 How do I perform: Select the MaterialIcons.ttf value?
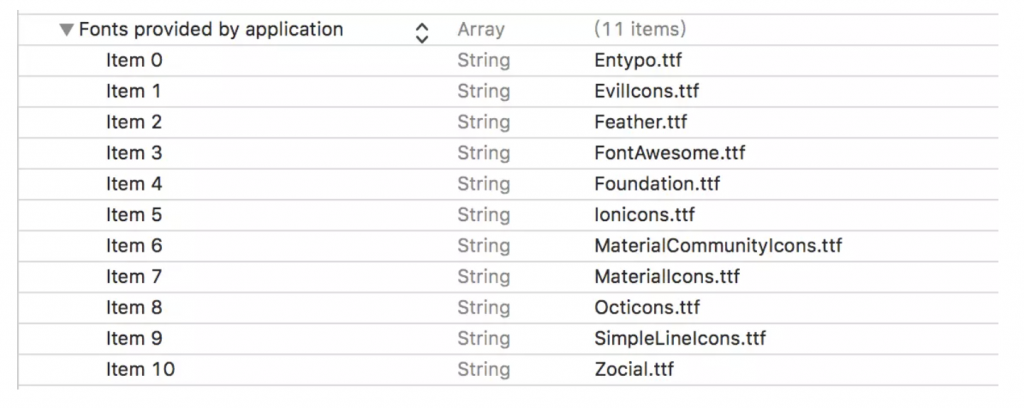[x=667, y=277]
